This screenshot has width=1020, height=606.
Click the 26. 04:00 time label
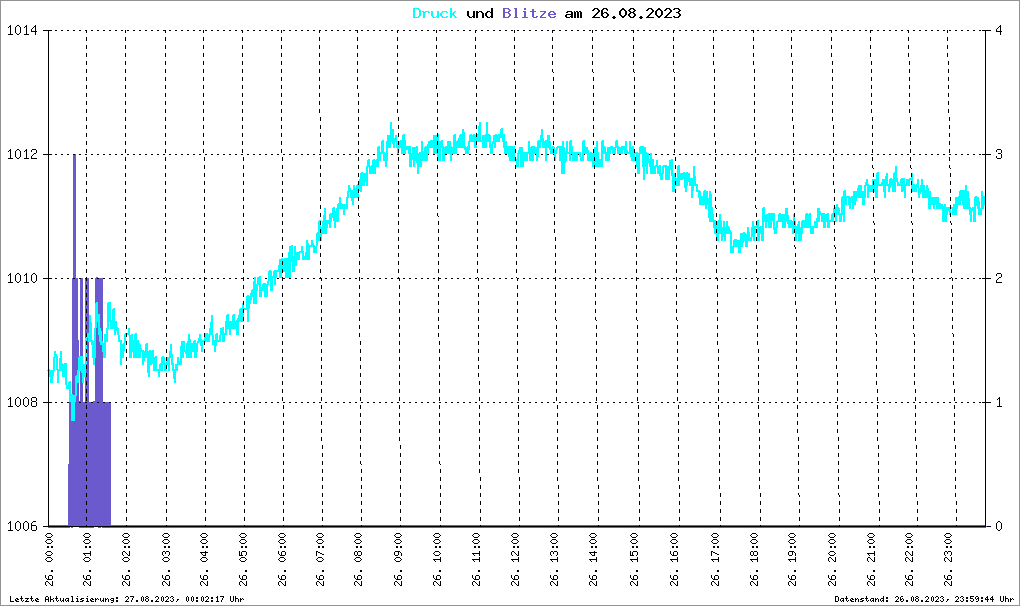204,559
